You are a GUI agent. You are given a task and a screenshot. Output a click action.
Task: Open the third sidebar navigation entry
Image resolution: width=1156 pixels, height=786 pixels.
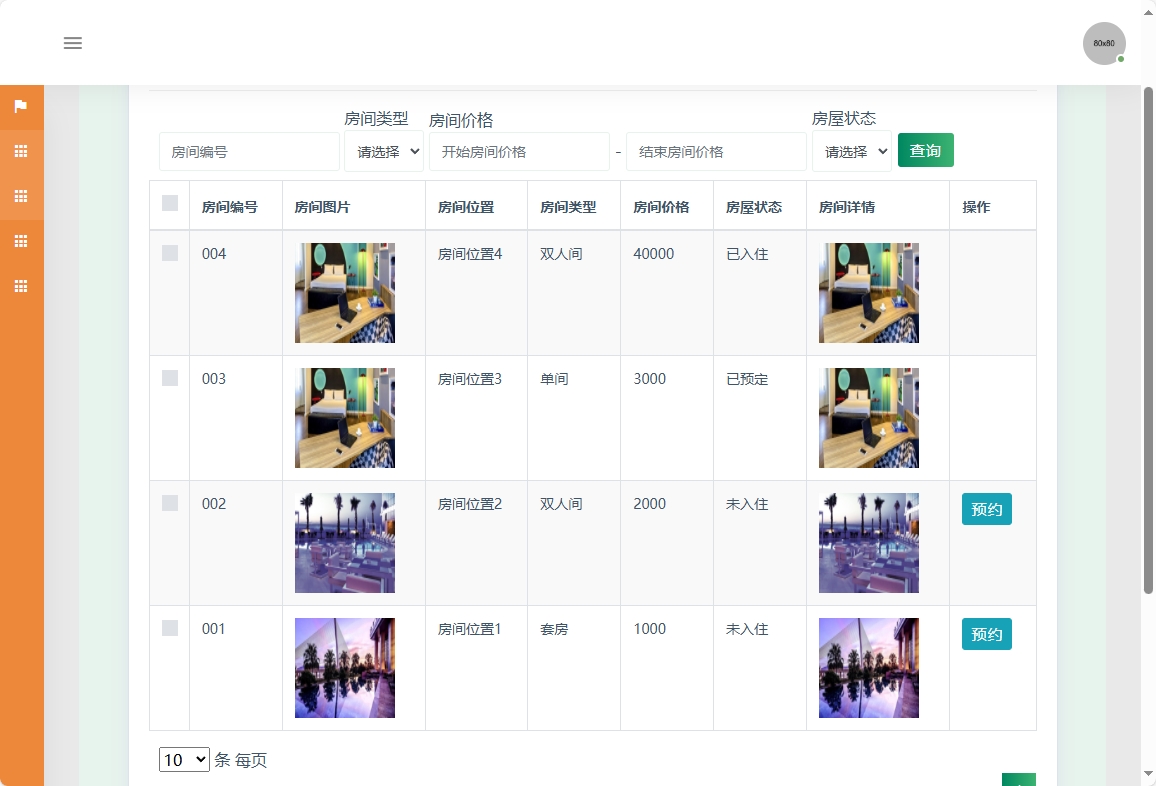(x=21, y=196)
